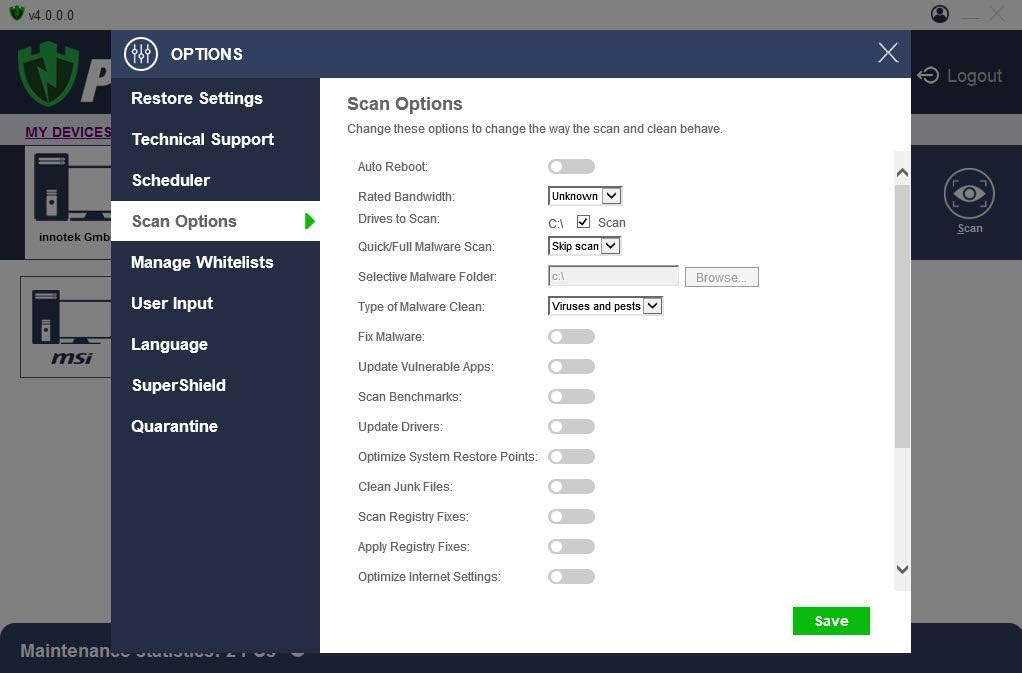Viewport: 1022px width, 673px height.
Task: Click the user account profile icon
Action: click(x=939, y=14)
